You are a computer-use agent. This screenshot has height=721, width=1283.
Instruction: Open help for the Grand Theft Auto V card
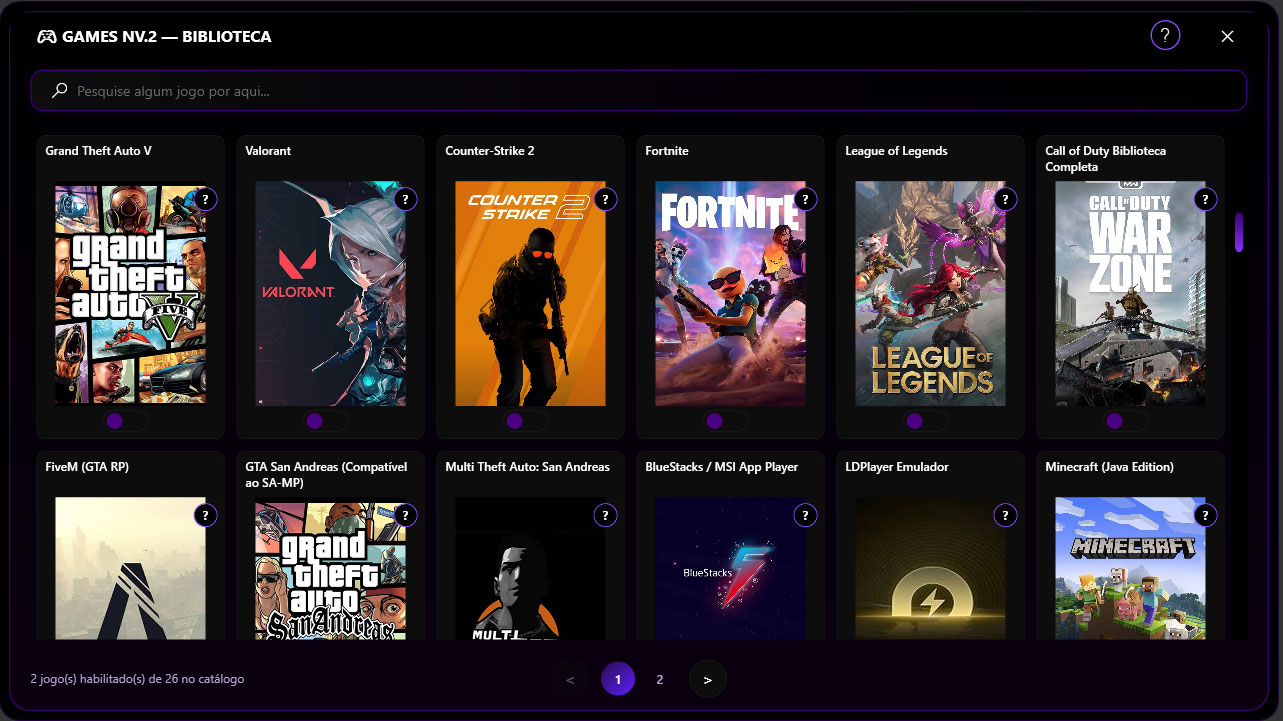click(205, 199)
